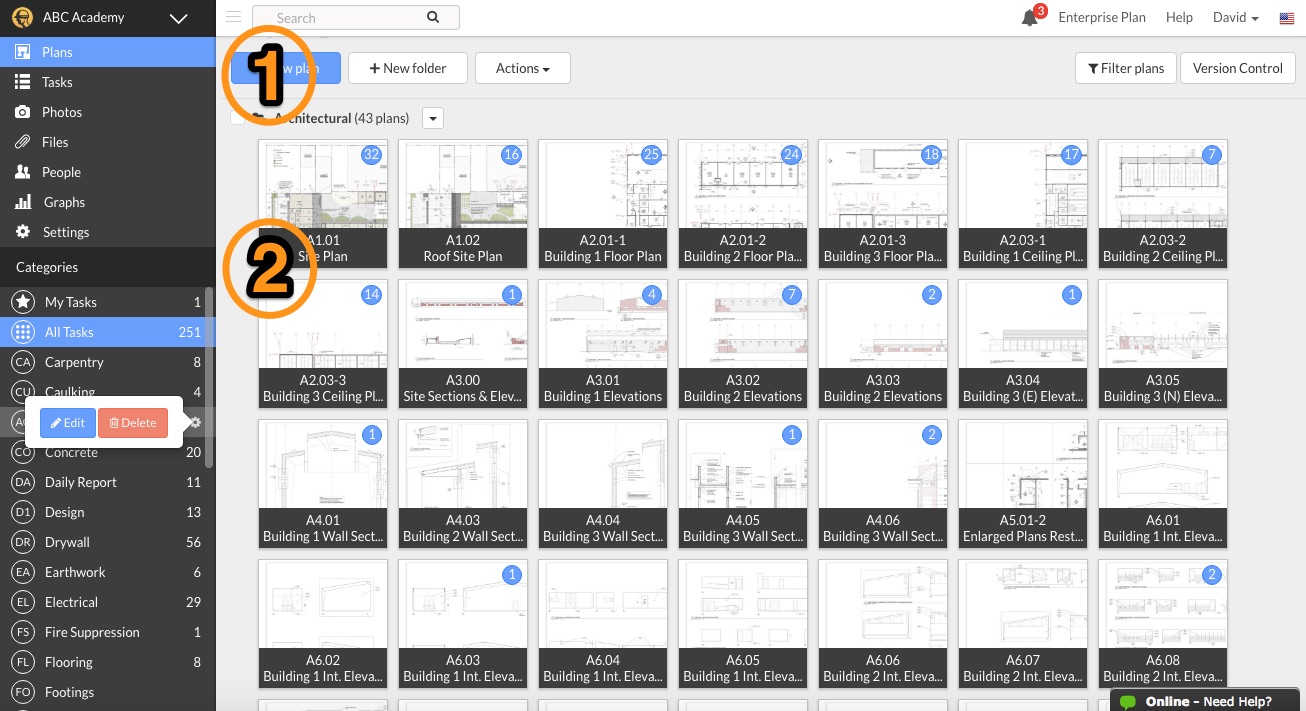Open the A1.02 Roof Site Plan thumbnail
Screen dimensions: 1306x711
tap(463, 204)
